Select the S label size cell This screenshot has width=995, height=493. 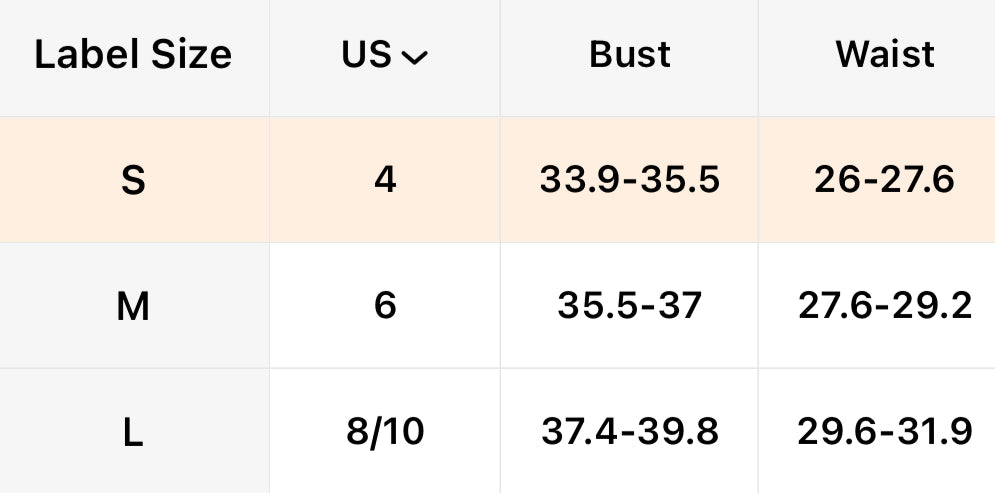[133, 180]
